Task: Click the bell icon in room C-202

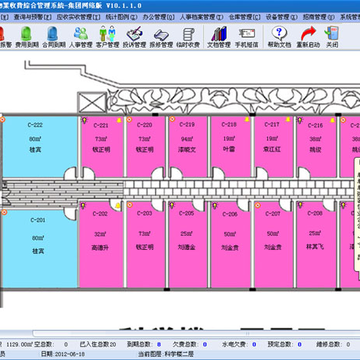Action: click(x=118, y=206)
